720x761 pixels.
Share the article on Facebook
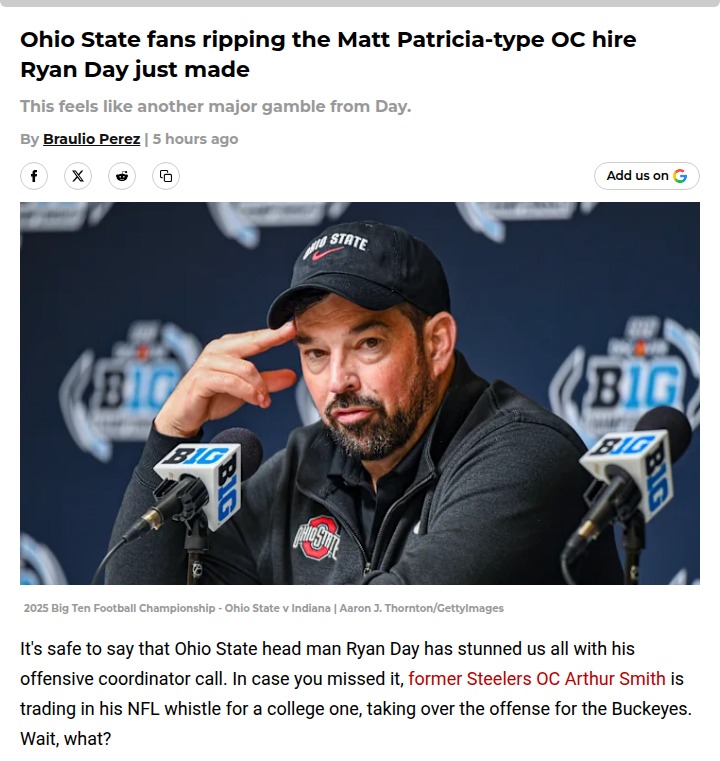pyautogui.click(x=34, y=176)
